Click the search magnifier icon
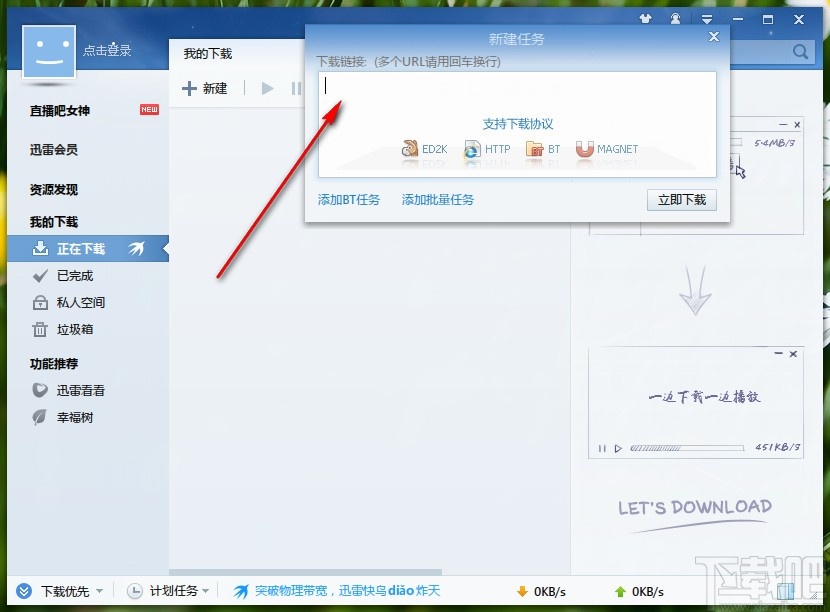The image size is (830, 612). 800,52
